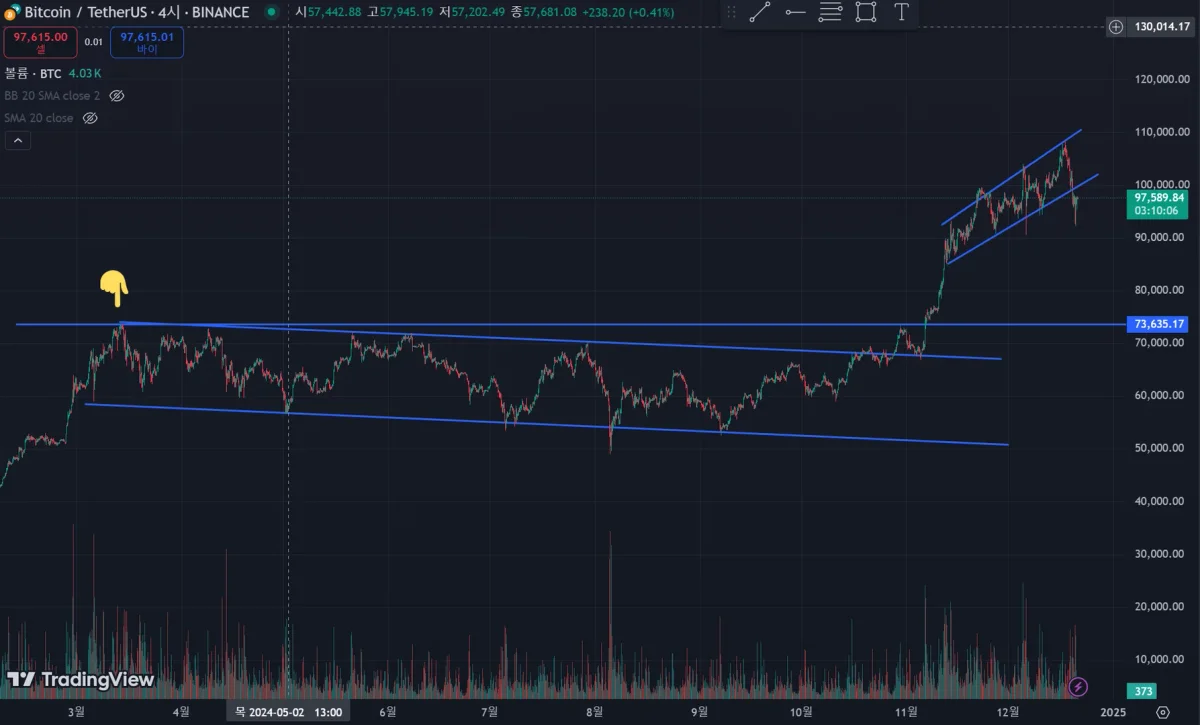Toggle visibility of BB 20 SMA indicator
1200x725 pixels.
pyautogui.click(x=116, y=96)
